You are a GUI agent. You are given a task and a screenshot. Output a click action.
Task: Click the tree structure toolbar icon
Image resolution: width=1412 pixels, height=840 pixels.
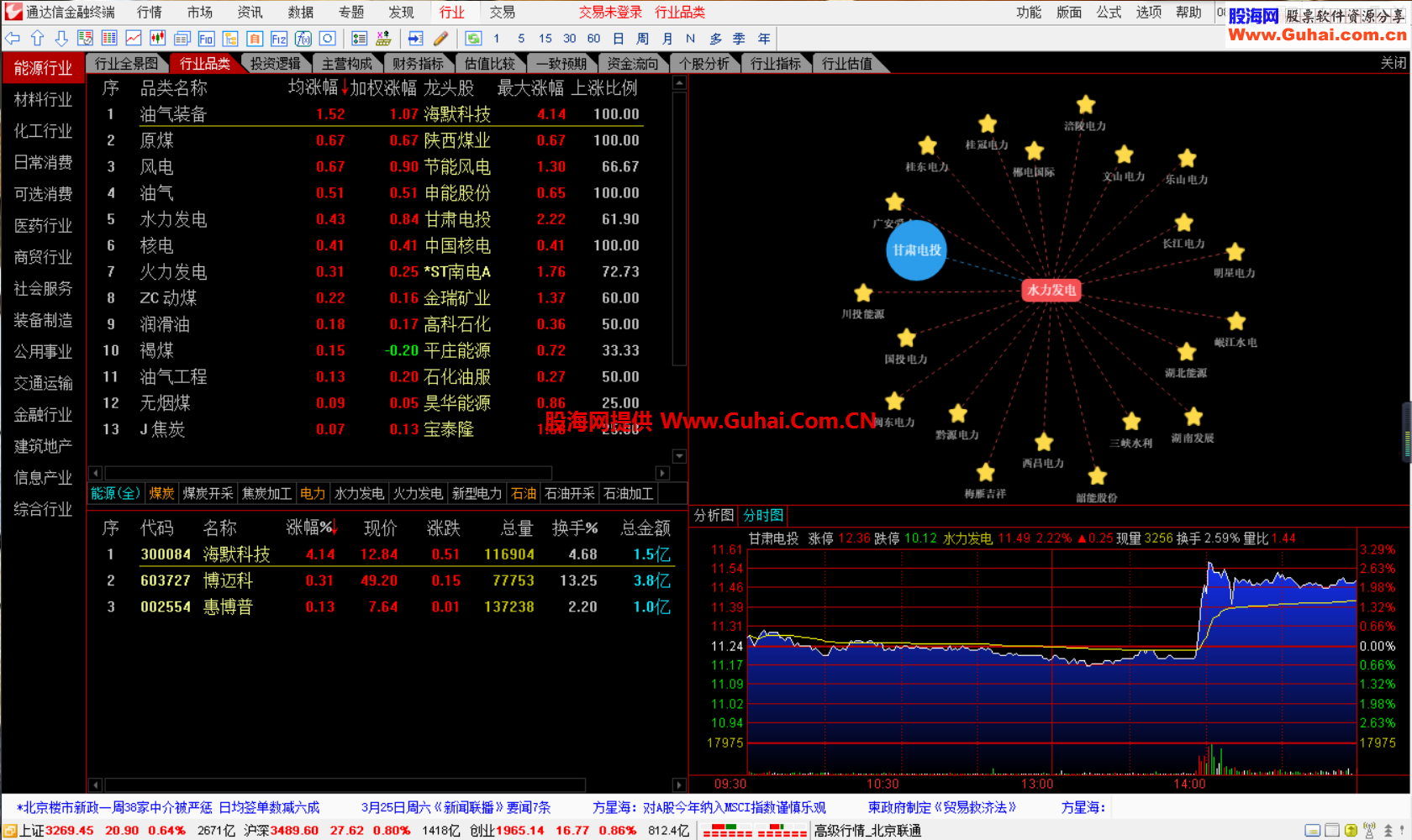tap(230, 39)
